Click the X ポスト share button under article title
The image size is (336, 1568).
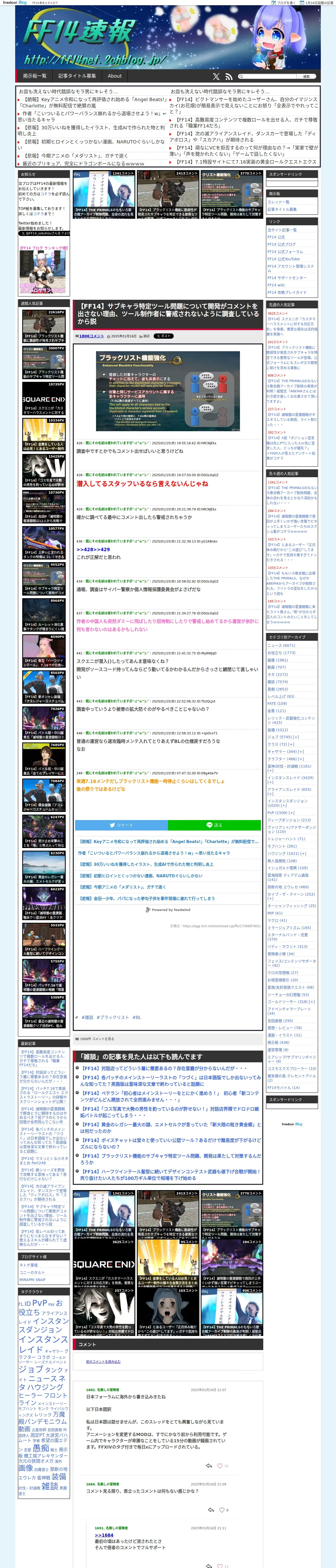coord(164,336)
